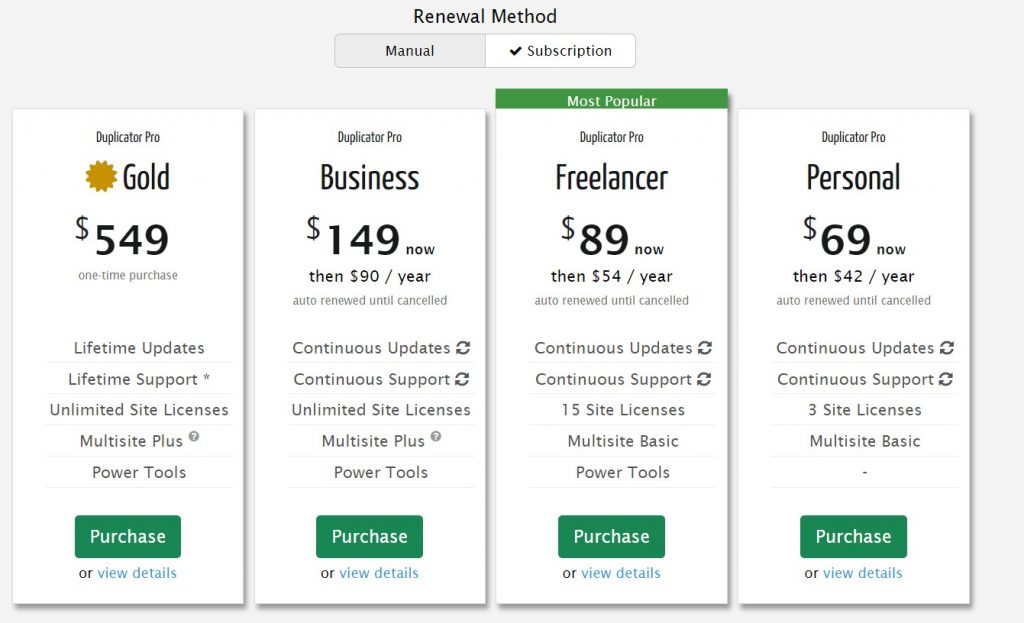Screen dimensions: 1024x623
Task: Click refresh icon beside Personal Continuous Support
Action: (x=946, y=379)
